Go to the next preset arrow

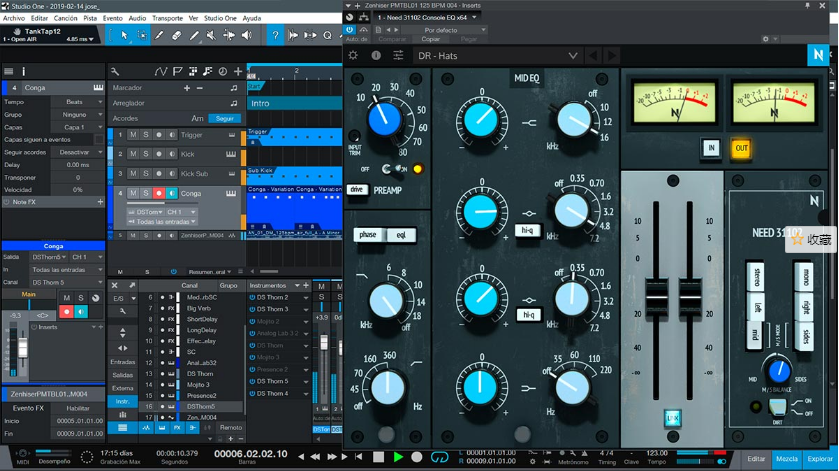click(x=612, y=55)
